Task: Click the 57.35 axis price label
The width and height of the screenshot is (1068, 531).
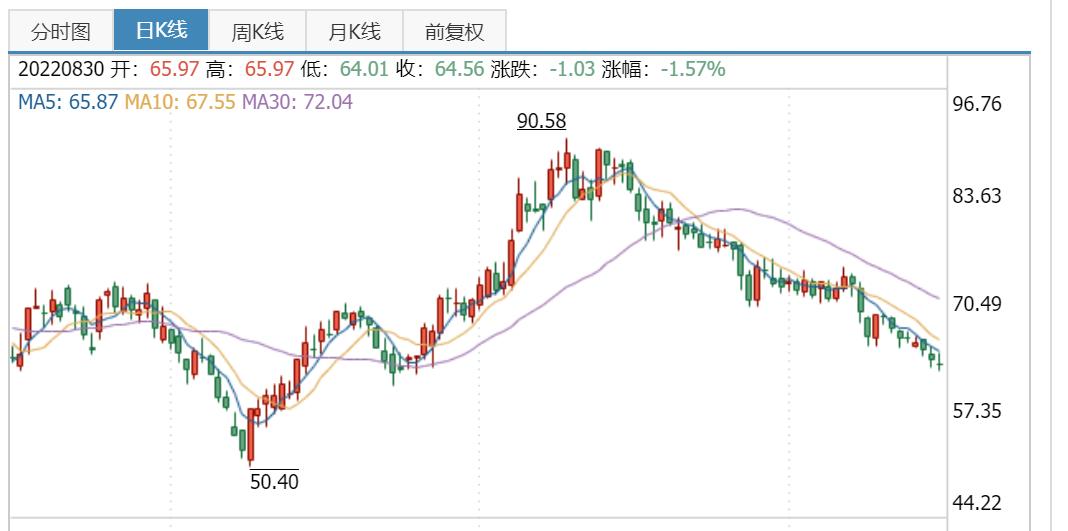Action: 977,411
